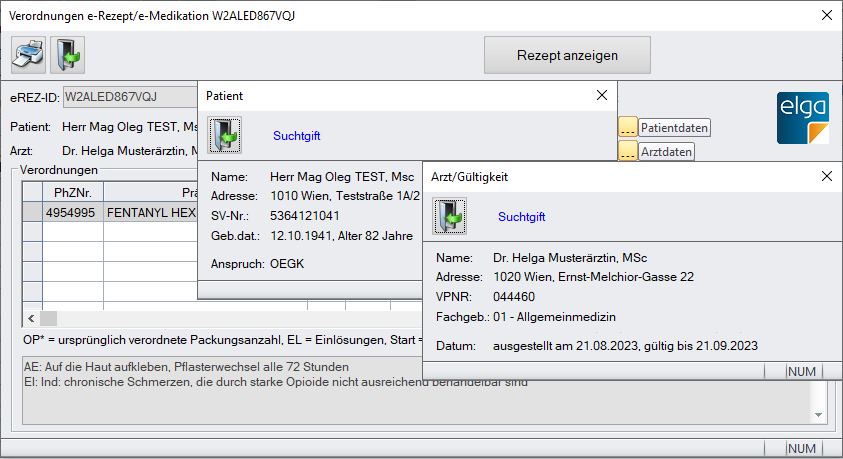Open the Patientdaten button
The height and width of the screenshot is (459, 843).
674,128
